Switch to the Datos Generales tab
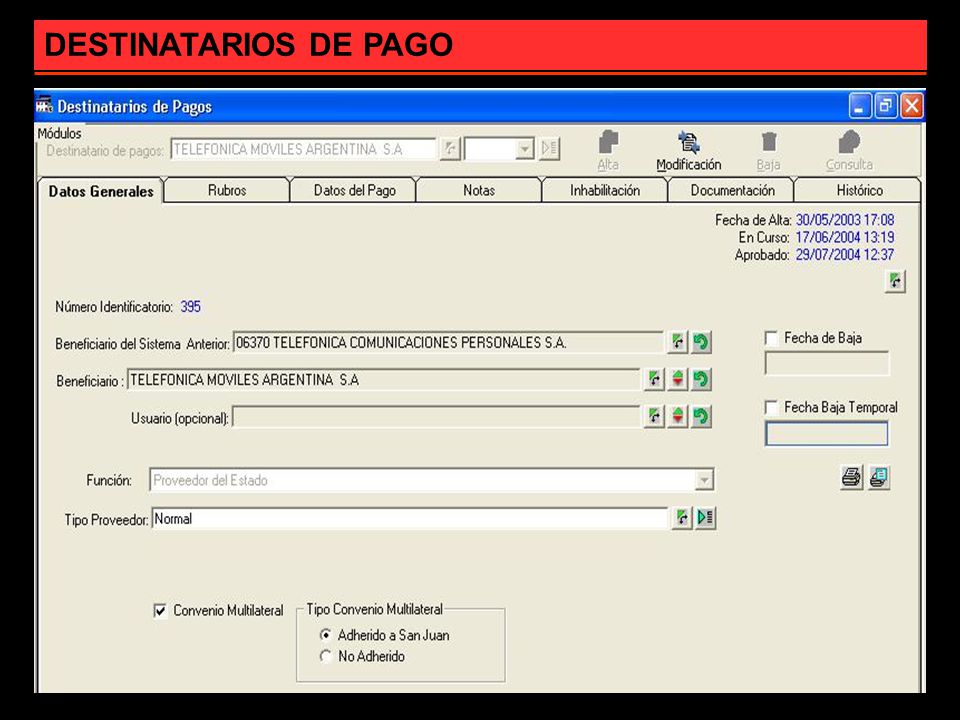 101,191
